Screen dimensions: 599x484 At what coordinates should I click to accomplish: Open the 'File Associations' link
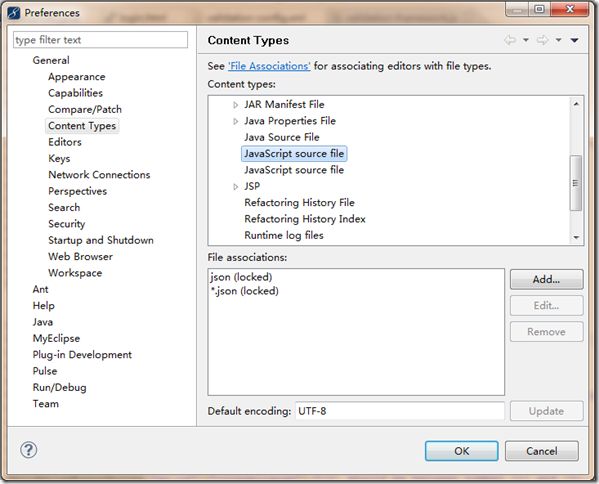point(269,66)
